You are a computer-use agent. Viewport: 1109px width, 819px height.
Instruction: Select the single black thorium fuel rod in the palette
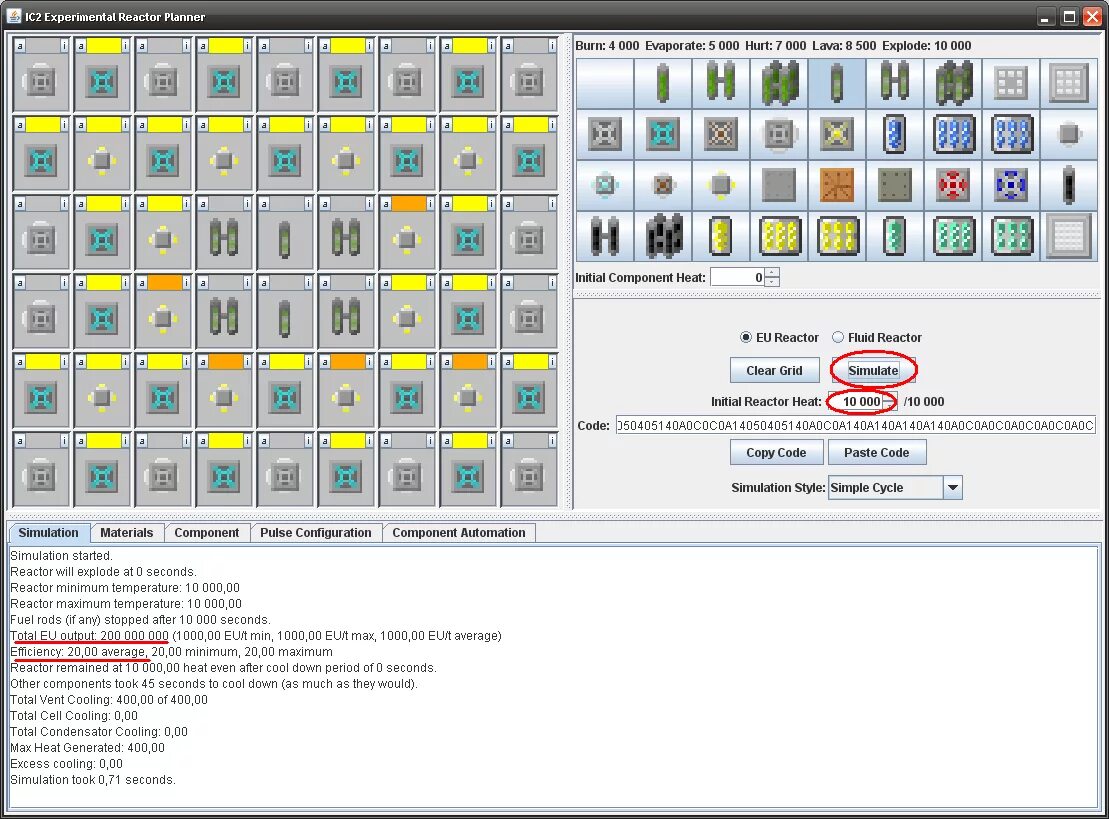pyautogui.click(x=1069, y=185)
